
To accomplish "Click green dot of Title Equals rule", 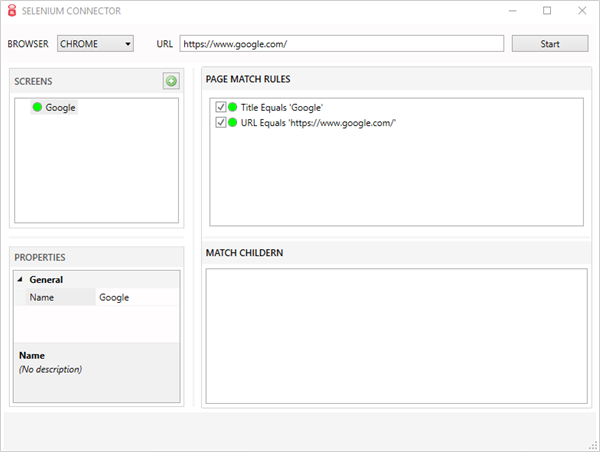I will [232, 107].
